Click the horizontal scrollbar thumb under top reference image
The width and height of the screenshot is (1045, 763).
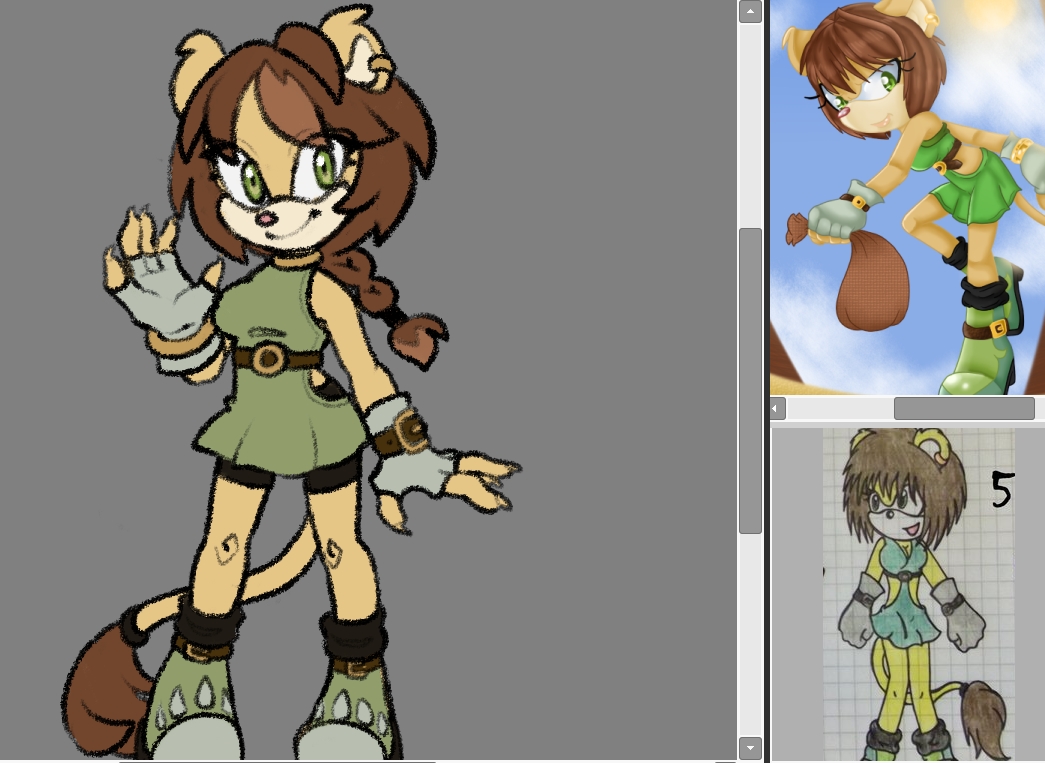pos(963,408)
